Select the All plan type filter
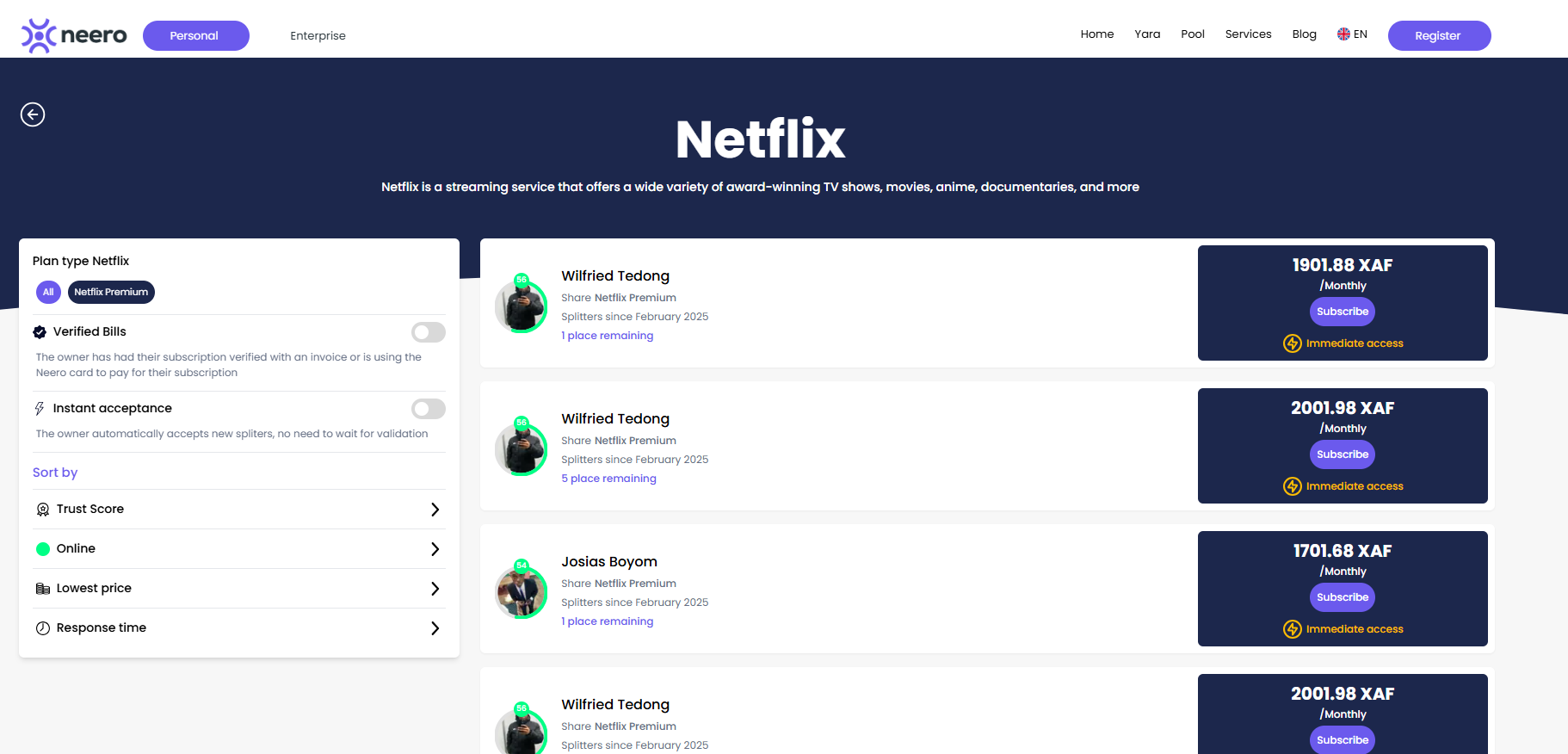The width and height of the screenshot is (1568, 754). pos(48,293)
